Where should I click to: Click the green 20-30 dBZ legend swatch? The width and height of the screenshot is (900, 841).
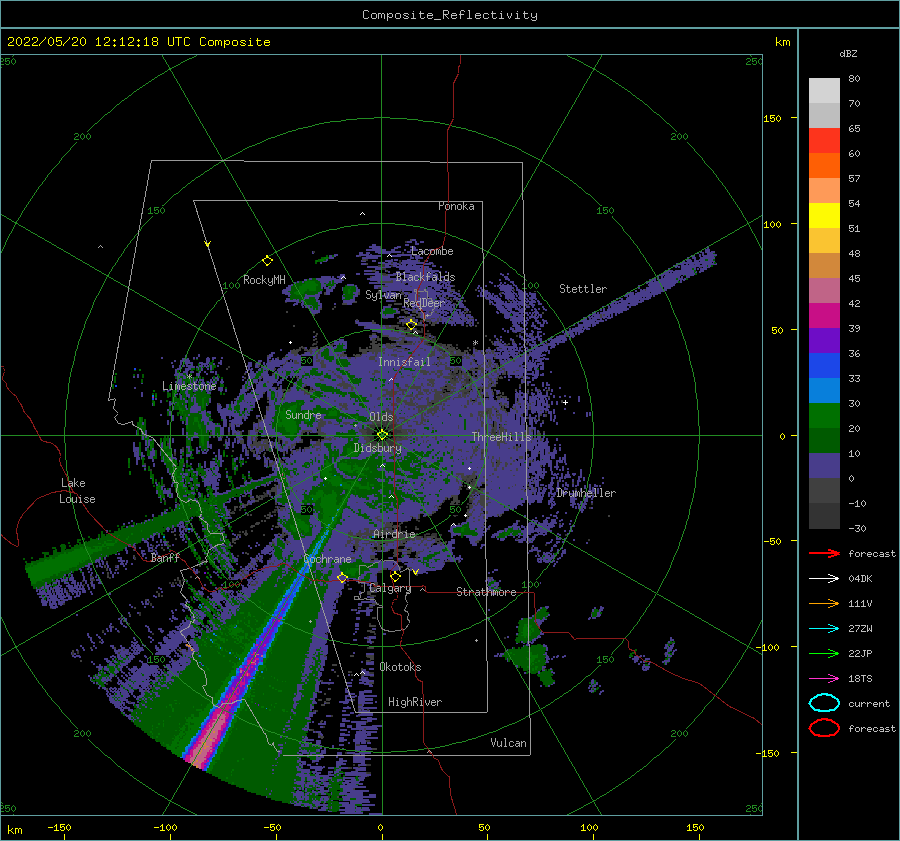tap(824, 416)
